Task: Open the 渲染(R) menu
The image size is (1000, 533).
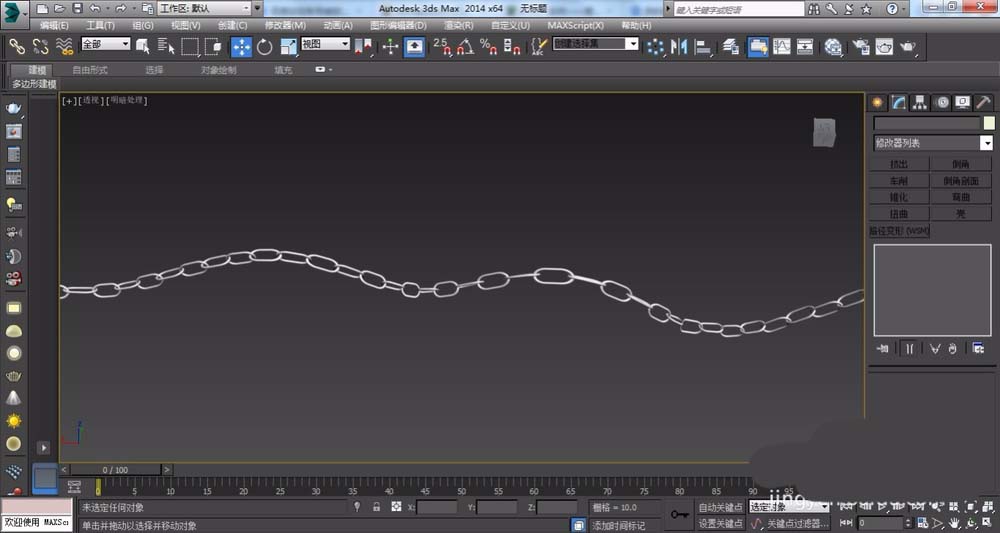Action: pyautogui.click(x=459, y=26)
